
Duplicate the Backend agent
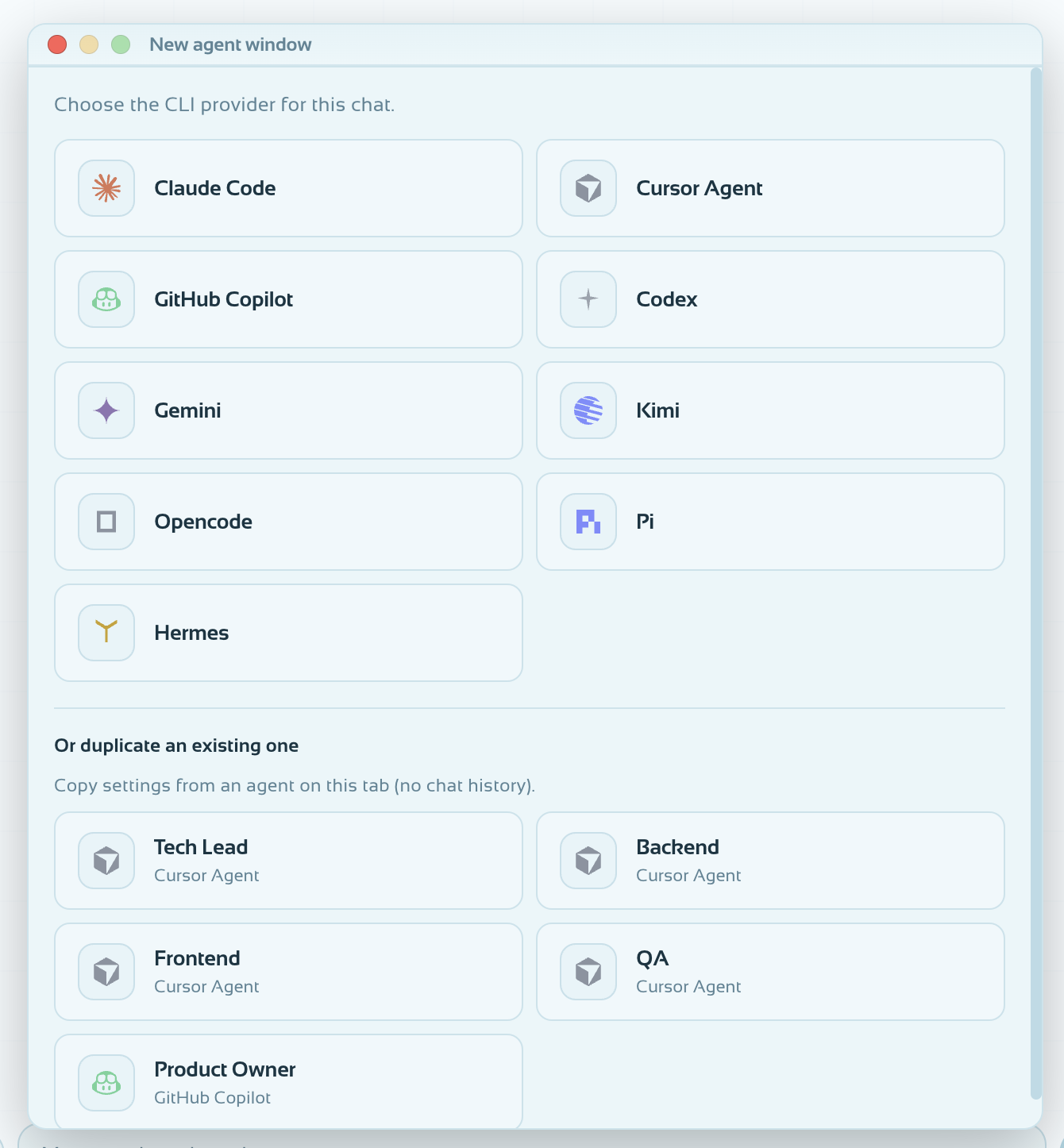770,861
